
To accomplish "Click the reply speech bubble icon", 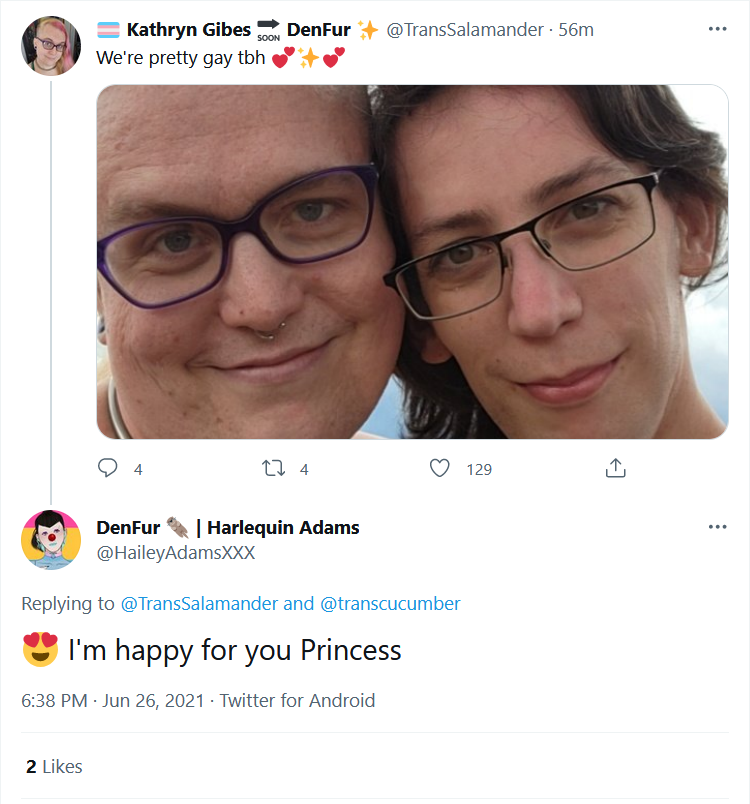I will point(108,468).
